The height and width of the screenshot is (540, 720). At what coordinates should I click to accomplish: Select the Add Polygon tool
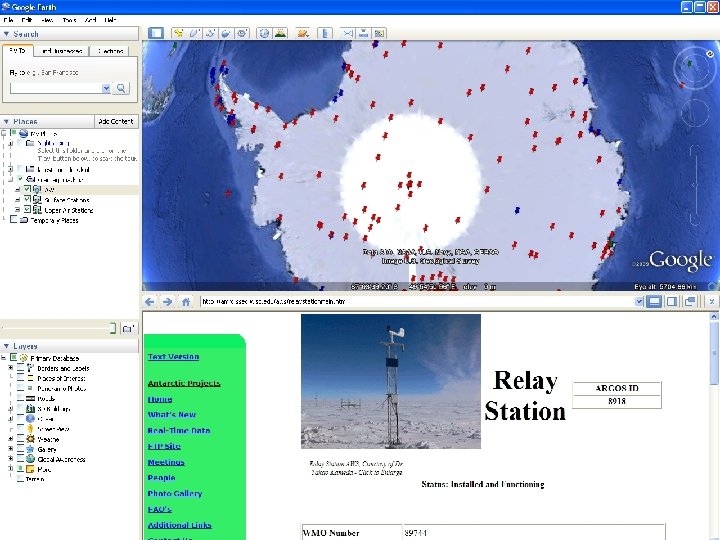(194, 33)
